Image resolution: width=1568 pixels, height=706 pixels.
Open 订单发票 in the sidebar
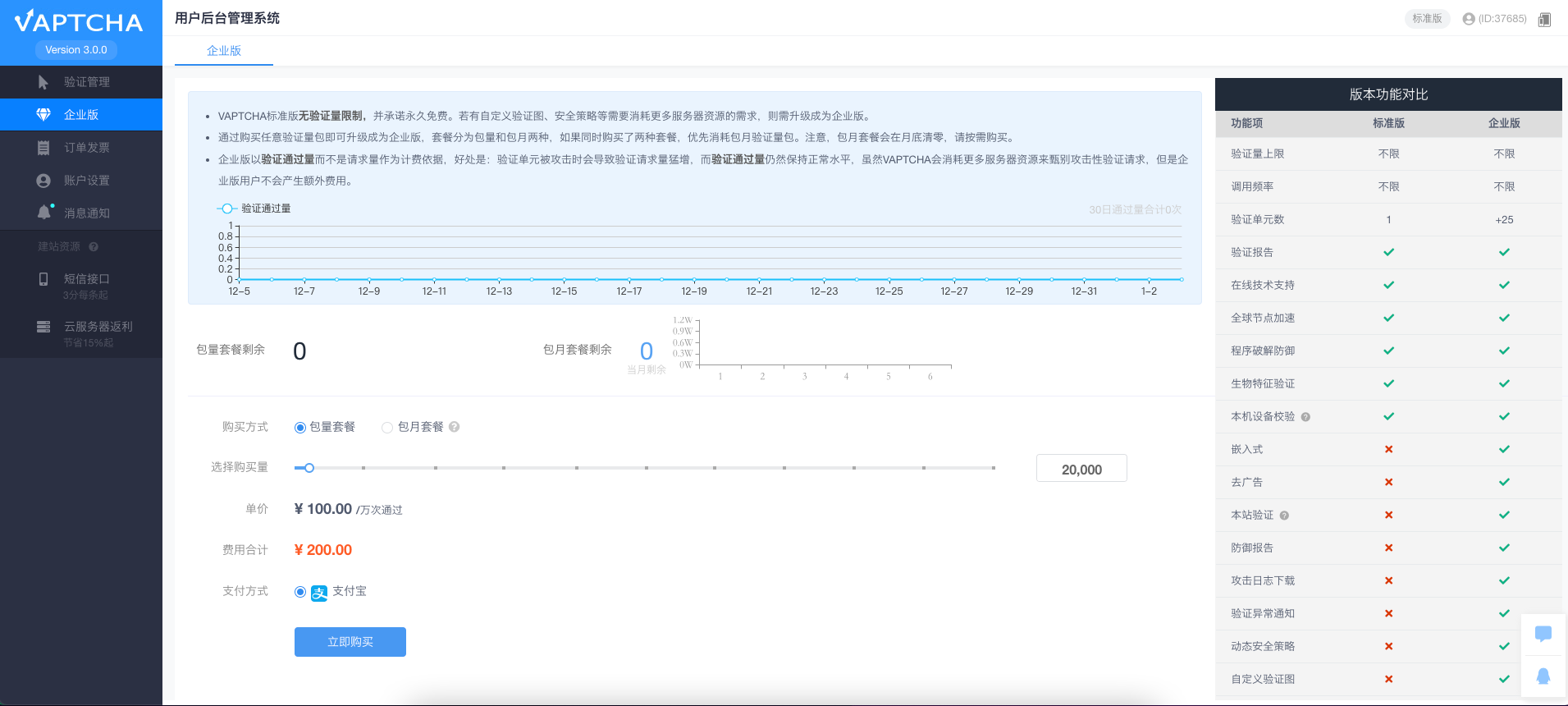pyautogui.click(x=81, y=148)
